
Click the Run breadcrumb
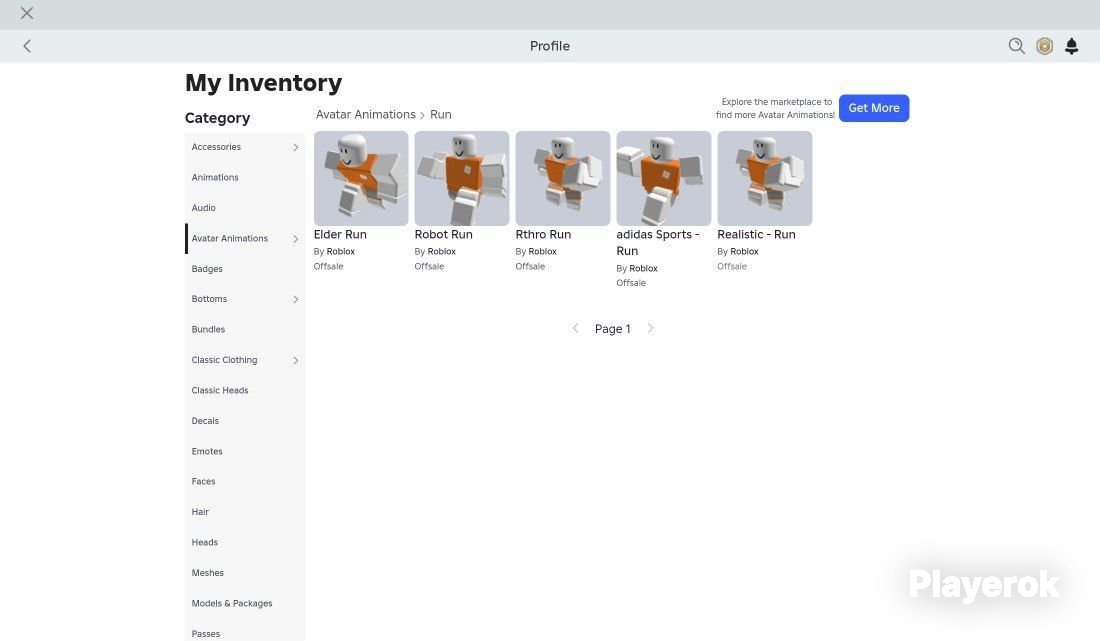(441, 114)
